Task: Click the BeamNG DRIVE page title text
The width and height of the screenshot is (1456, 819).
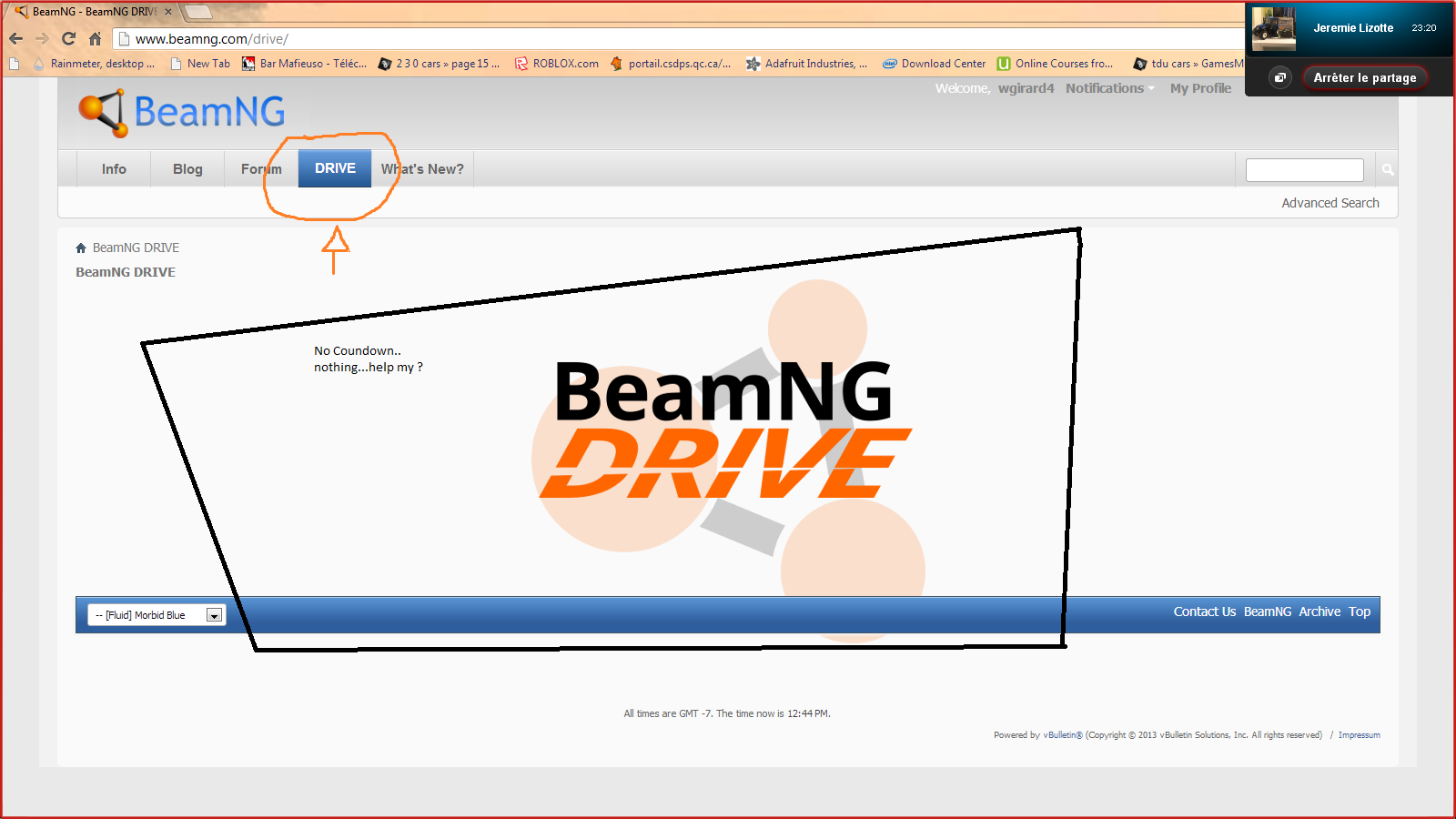Action: pos(126,272)
